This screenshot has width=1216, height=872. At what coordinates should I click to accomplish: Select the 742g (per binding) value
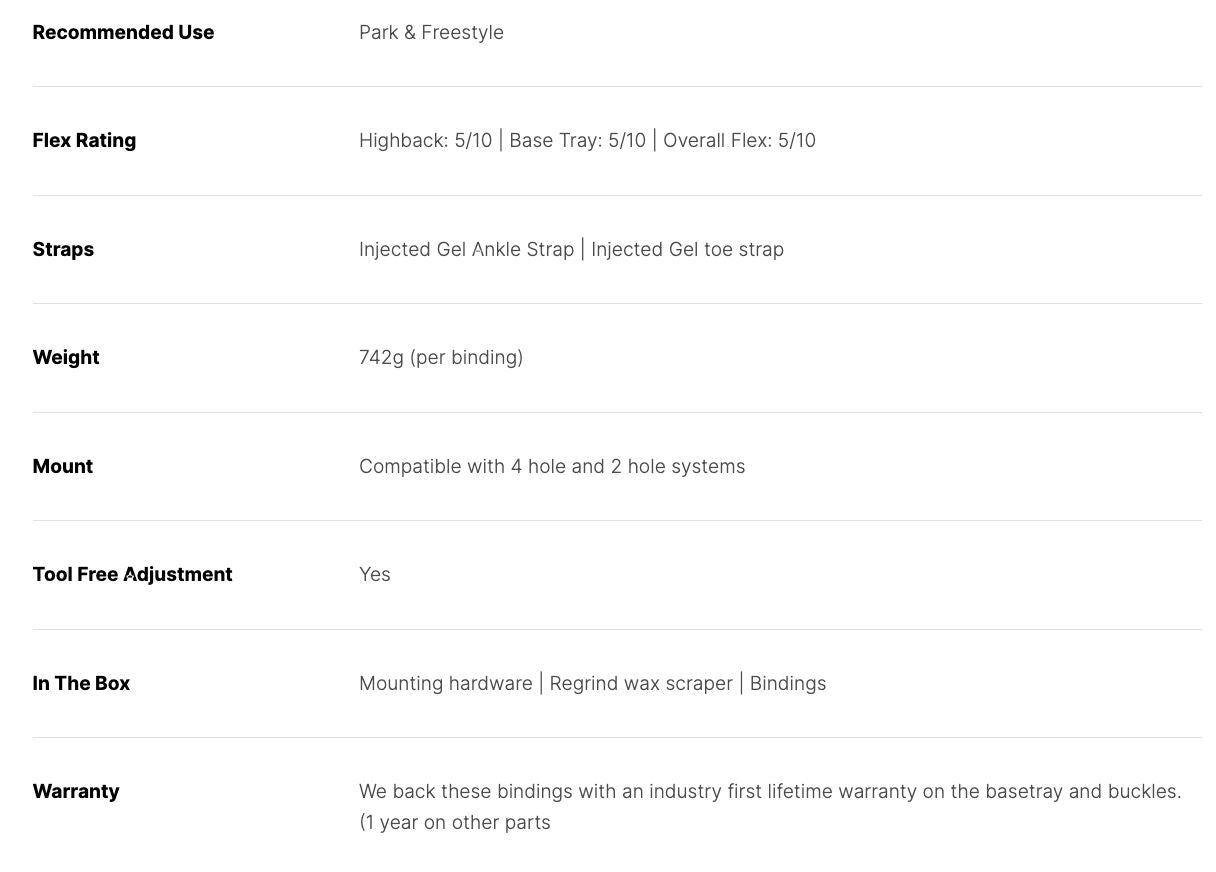point(441,357)
